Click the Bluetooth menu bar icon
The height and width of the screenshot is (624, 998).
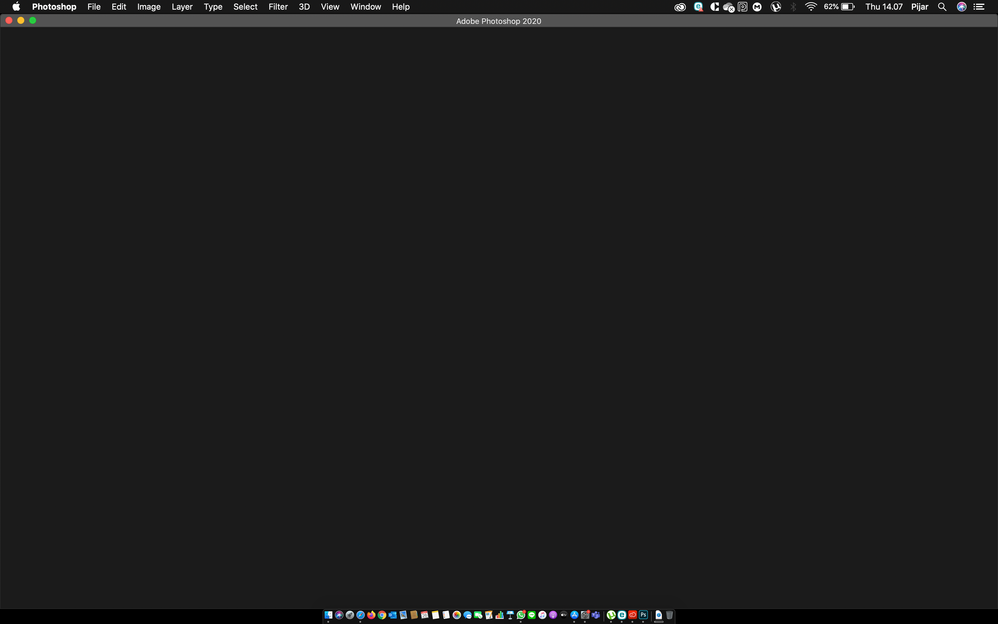(793, 7)
